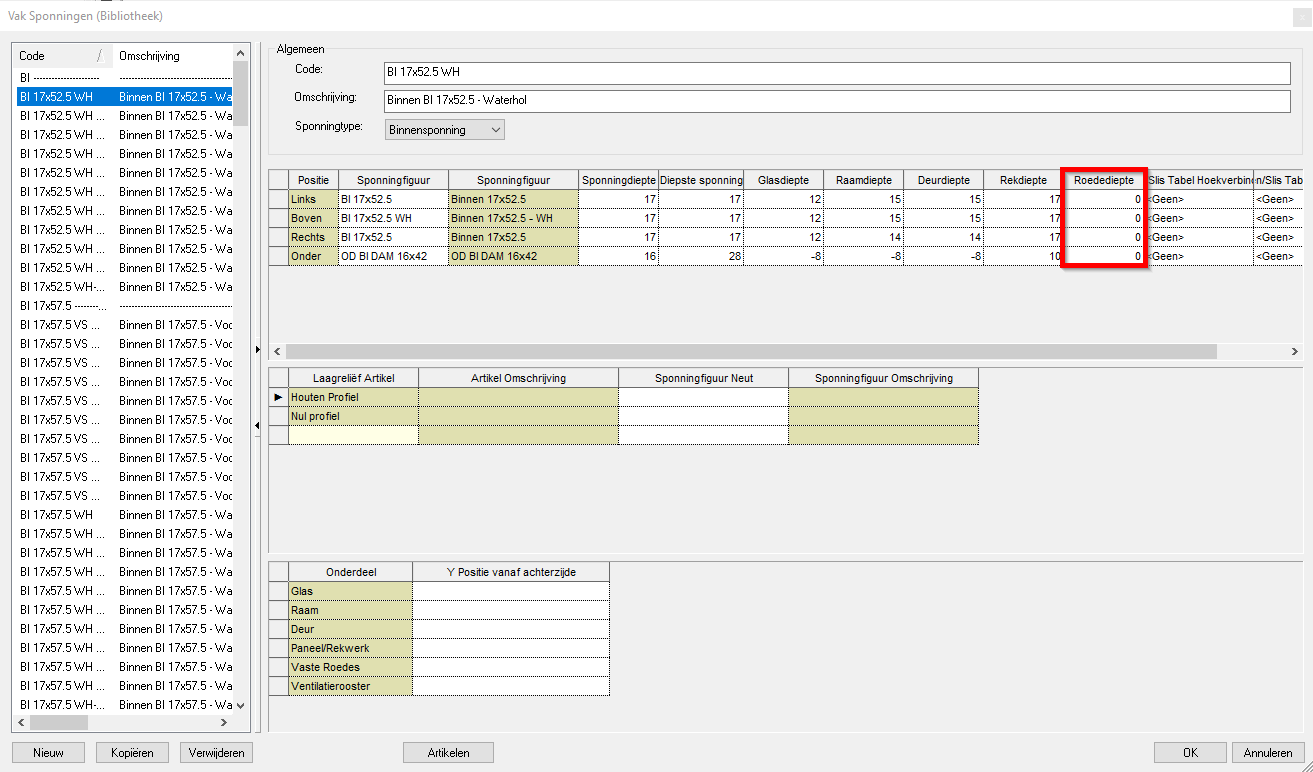The height and width of the screenshot is (772, 1313).
Task: Open the Sponningtype dropdown
Action: tap(445, 130)
